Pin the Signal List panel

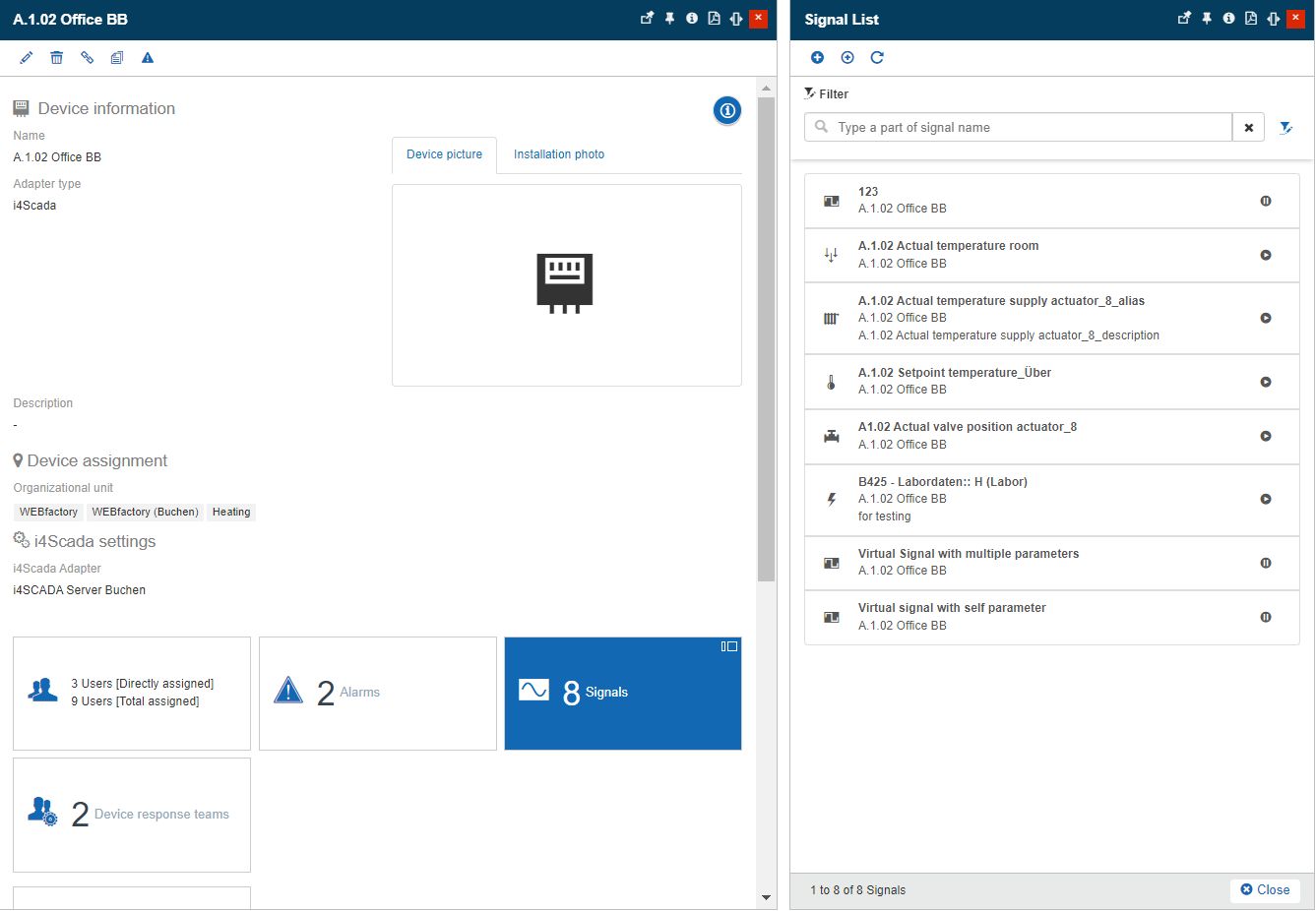[x=1207, y=19]
